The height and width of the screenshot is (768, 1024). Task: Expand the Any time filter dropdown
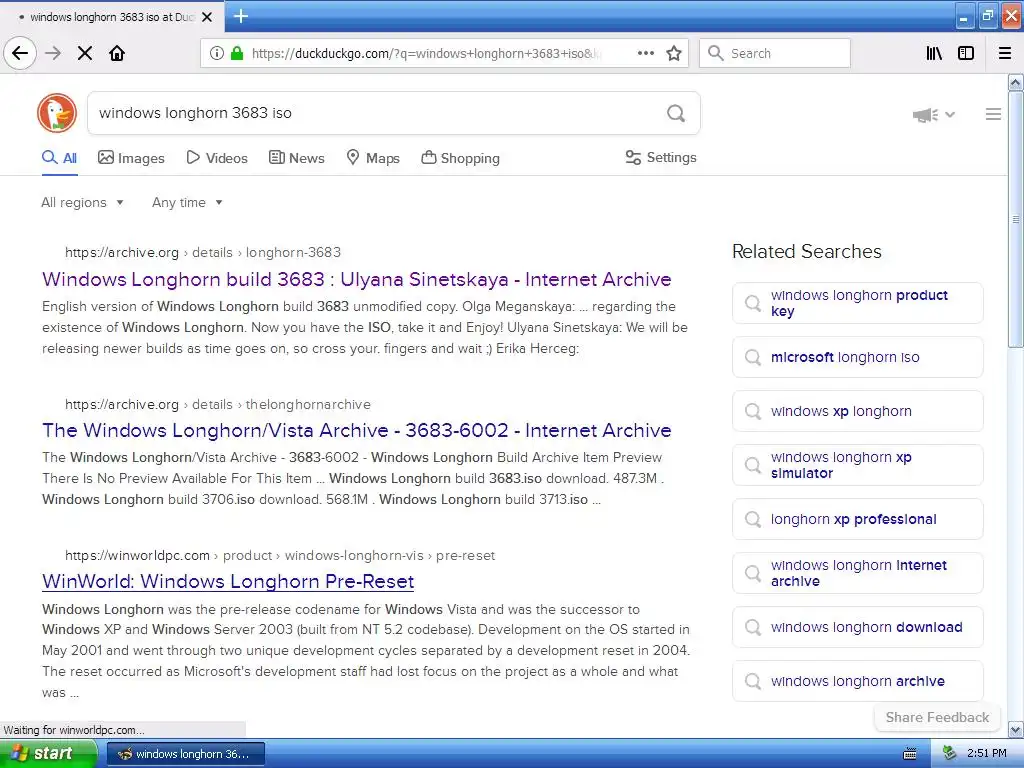pyautogui.click(x=187, y=202)
